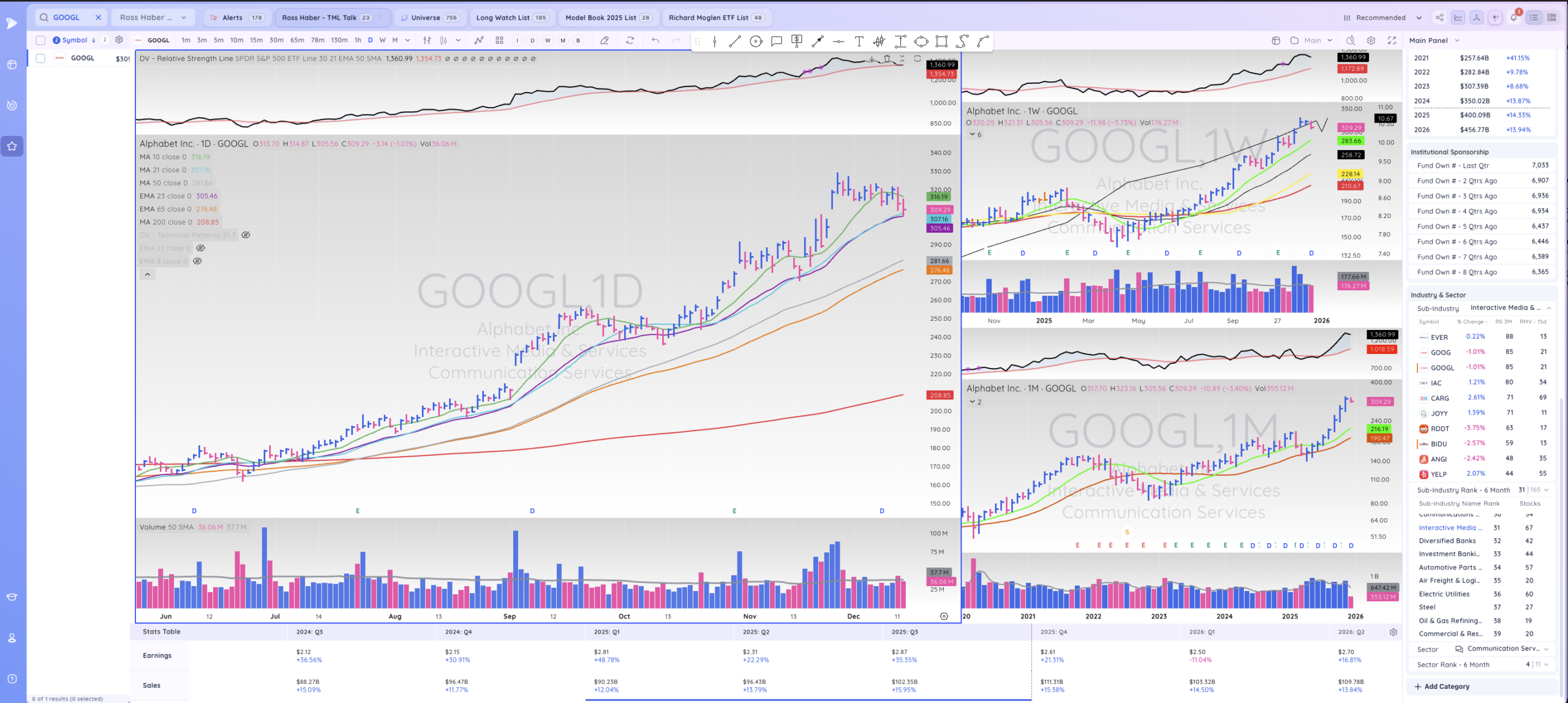Toggle select-all checkbox beside Symbol header
1568x703 pixels.
(x=40, y=40)
